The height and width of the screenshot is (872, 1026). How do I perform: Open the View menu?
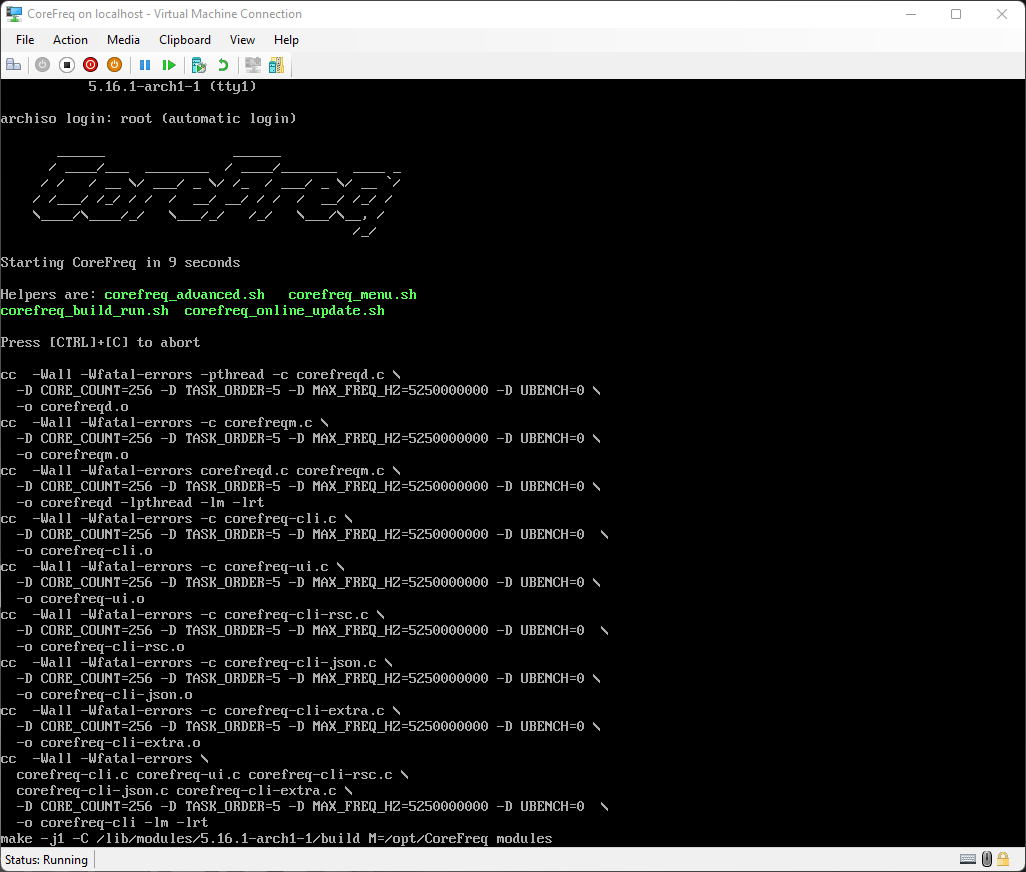[x=242, y=40]
